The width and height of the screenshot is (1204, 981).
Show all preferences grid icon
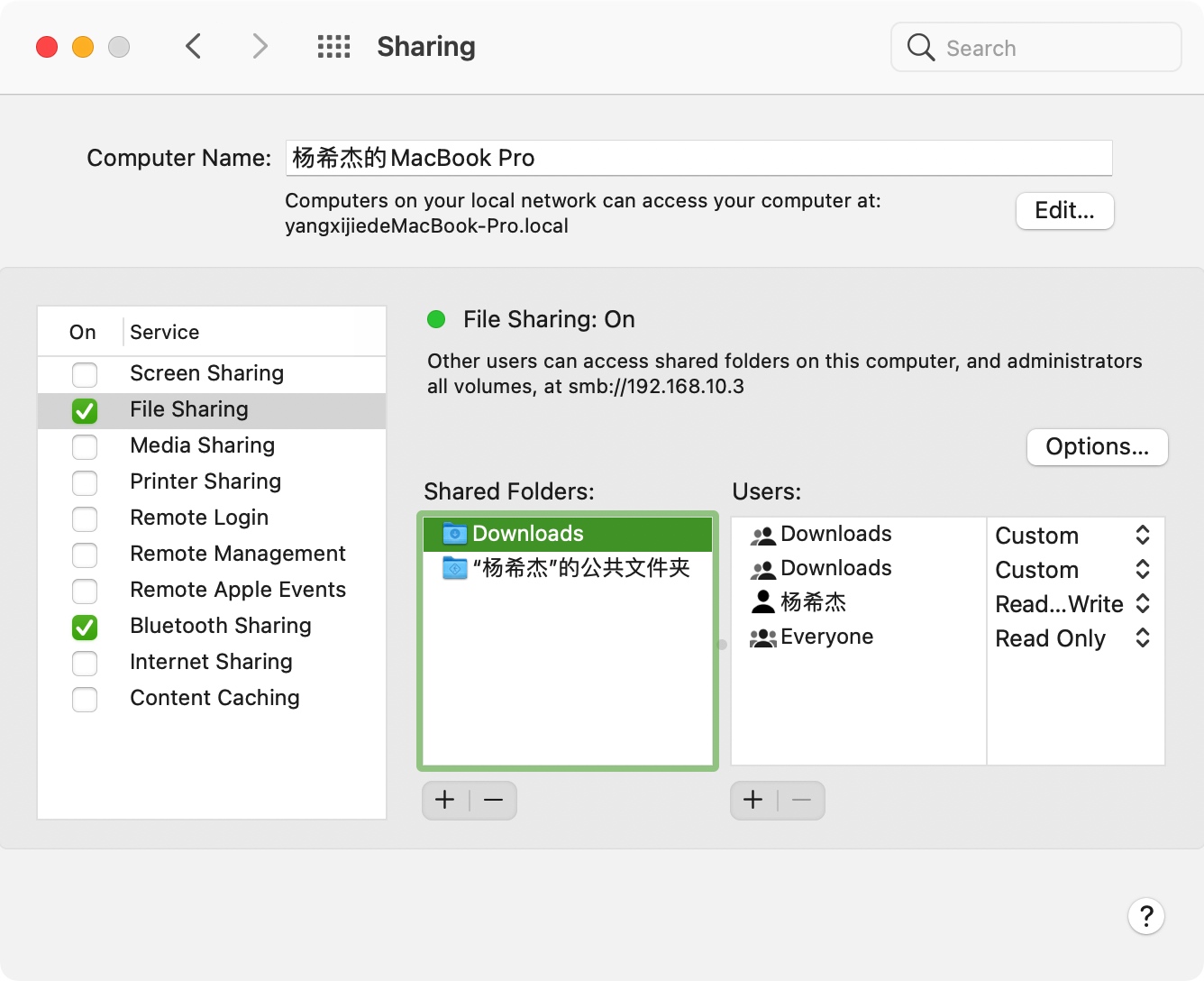[x=333, y=47]
